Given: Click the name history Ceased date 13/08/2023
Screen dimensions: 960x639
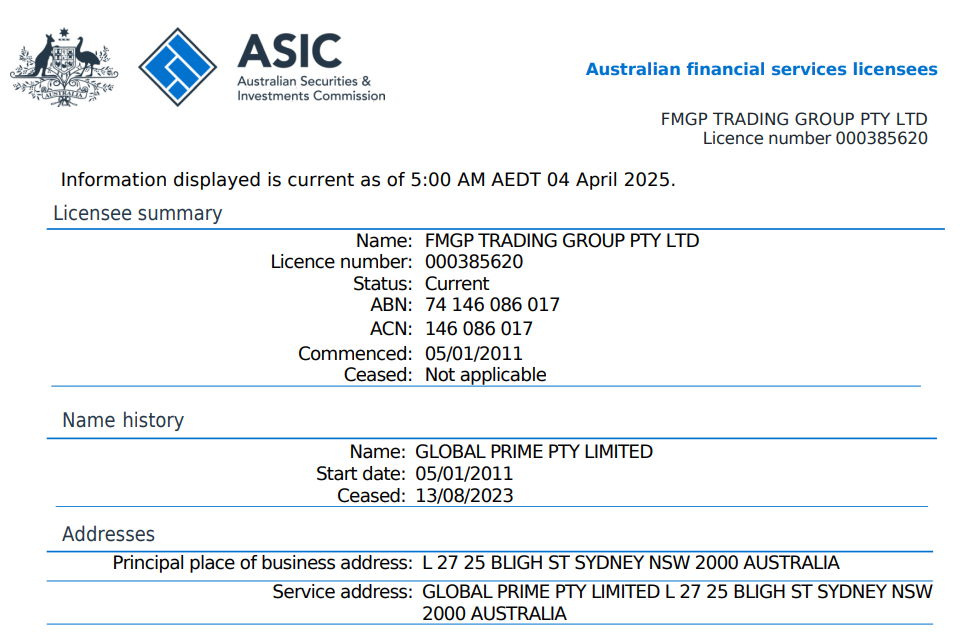Looking at the screenshot, I should point(464,495).
